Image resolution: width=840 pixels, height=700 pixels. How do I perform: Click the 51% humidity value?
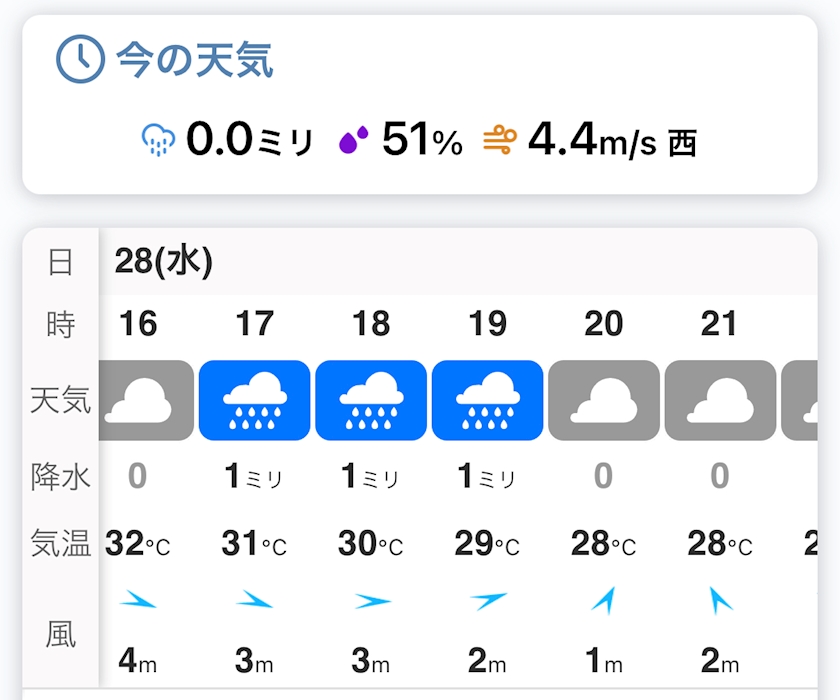[x=422, y=141]
